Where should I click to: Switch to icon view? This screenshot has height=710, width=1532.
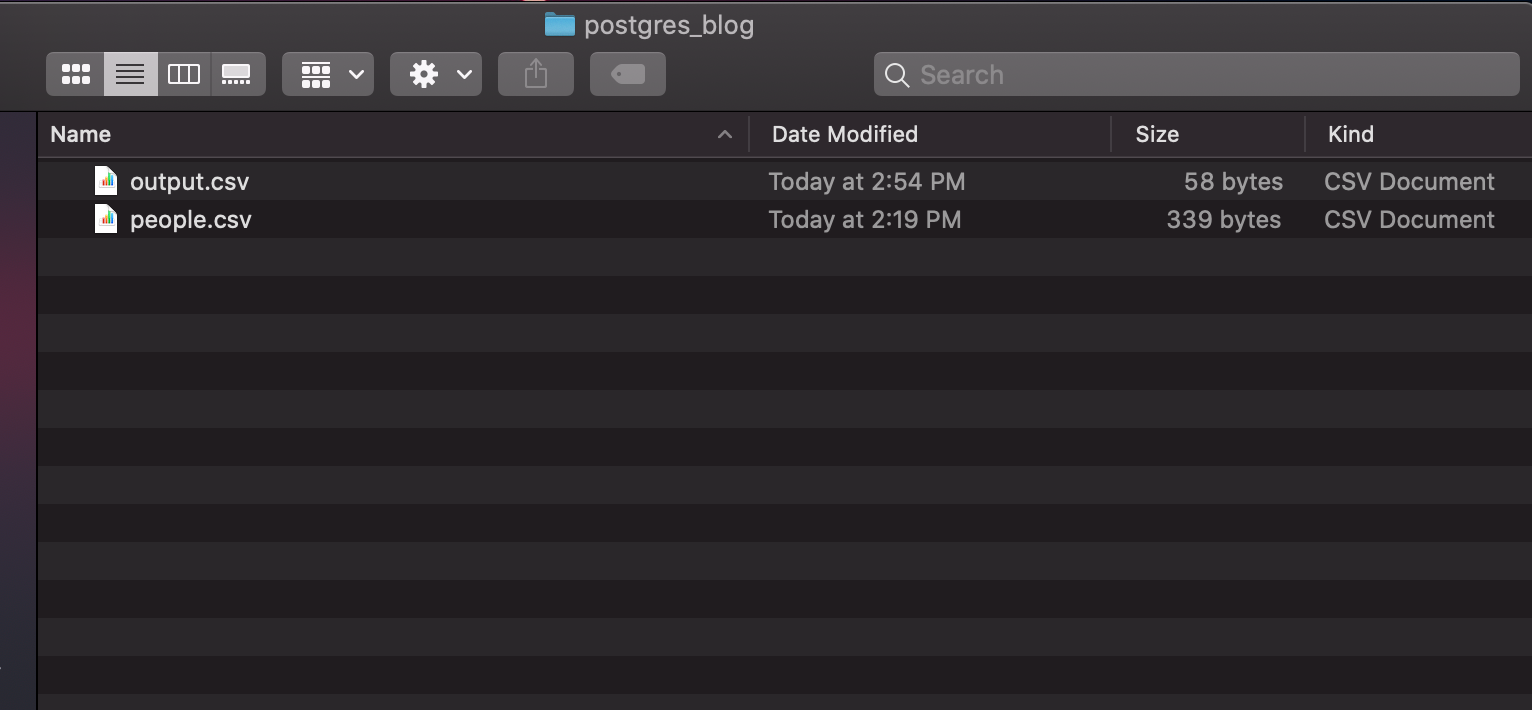(76, 74)
